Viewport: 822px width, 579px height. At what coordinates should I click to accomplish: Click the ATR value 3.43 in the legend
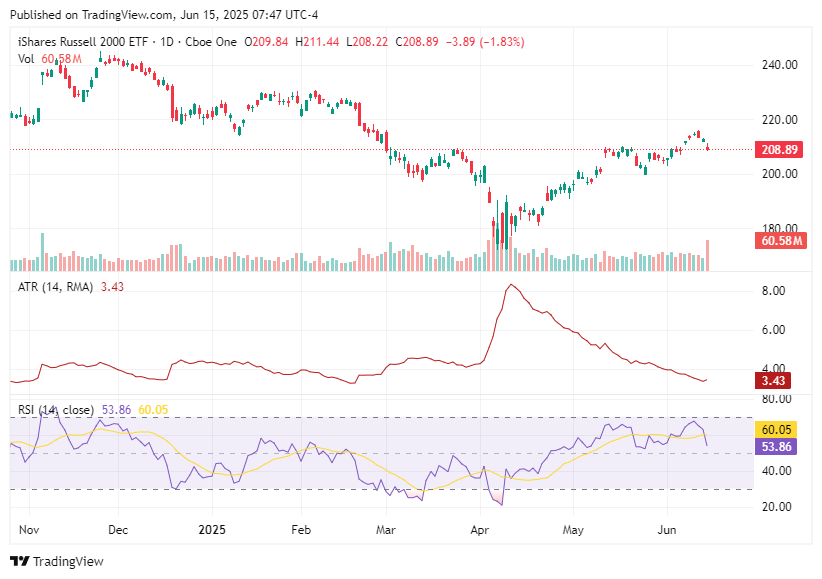(112, 287)
